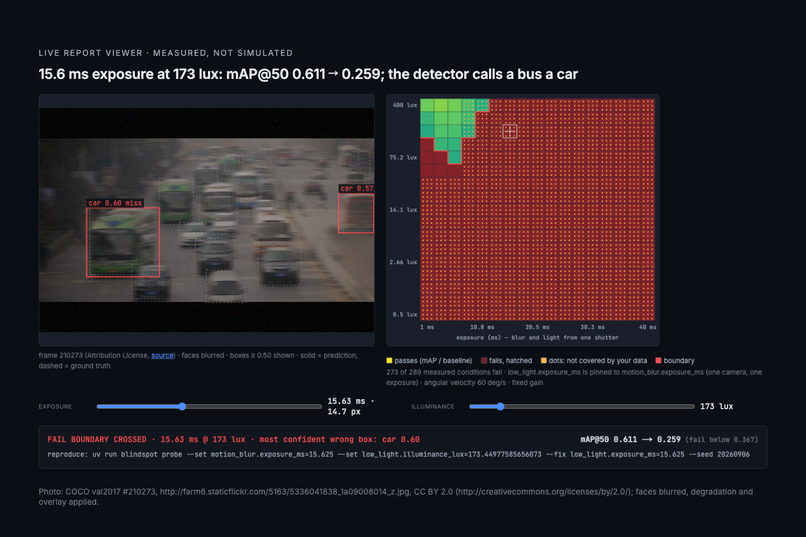Click the '273 of 289 measured conditions fail' note
The width and height of the screenshot is (806, 537).
click(x=444, y=373)
